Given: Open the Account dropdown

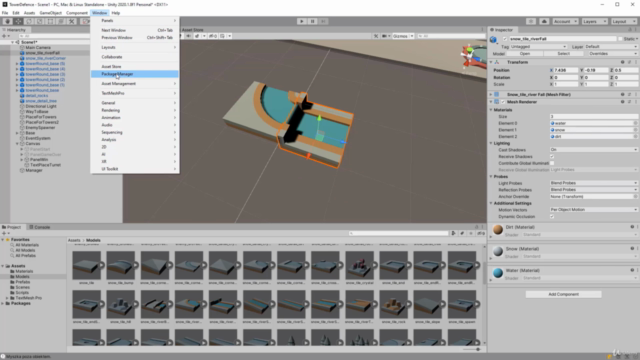Looking at the screenshot, I should pos(565,21).
